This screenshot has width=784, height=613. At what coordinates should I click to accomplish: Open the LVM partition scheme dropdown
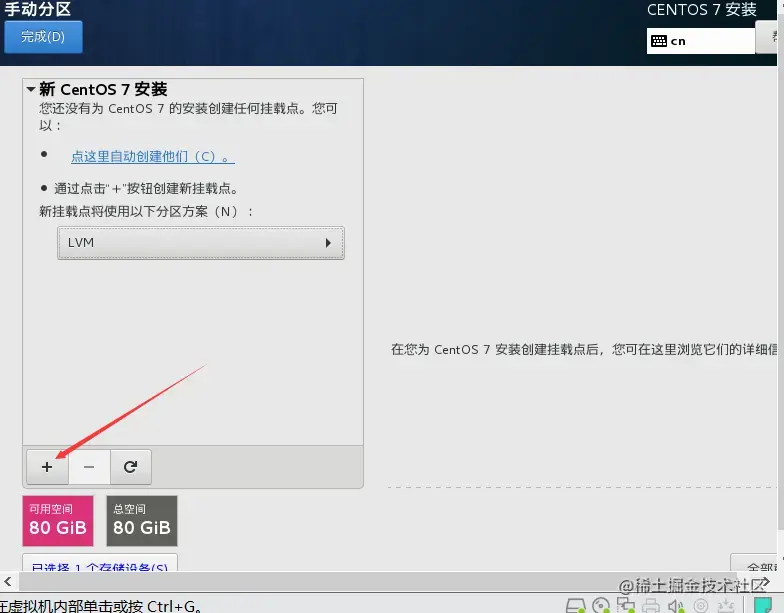pyautogui.click(x=200, y=243)
